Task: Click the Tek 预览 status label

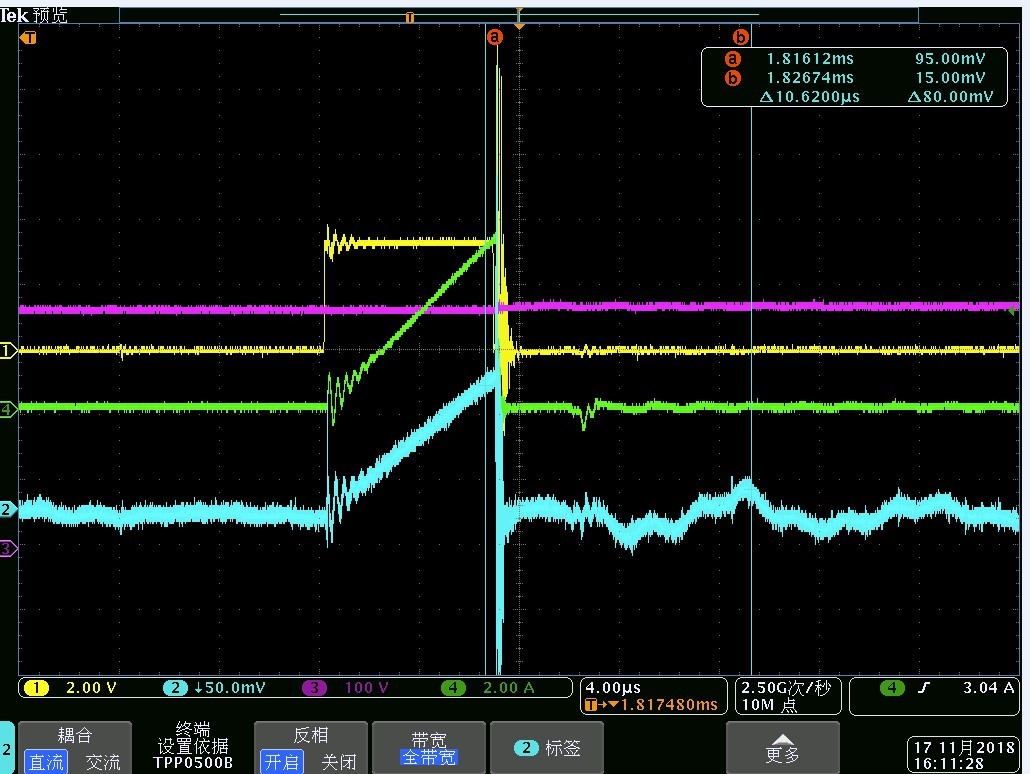Action: [x=34, y=15]
